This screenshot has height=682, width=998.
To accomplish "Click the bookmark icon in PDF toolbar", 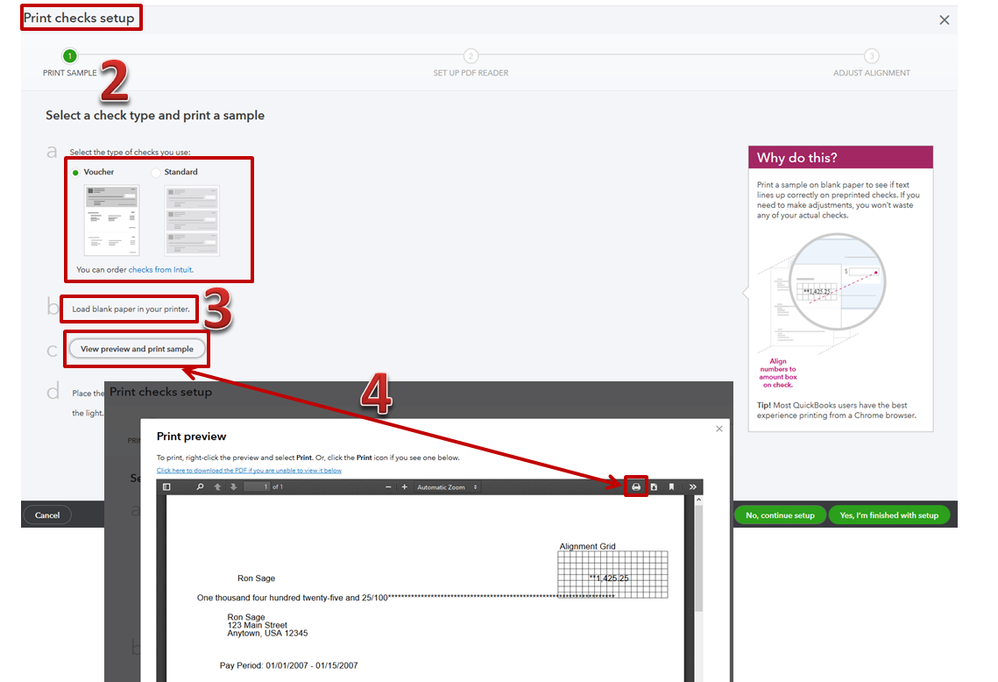I will pos(671,487).
